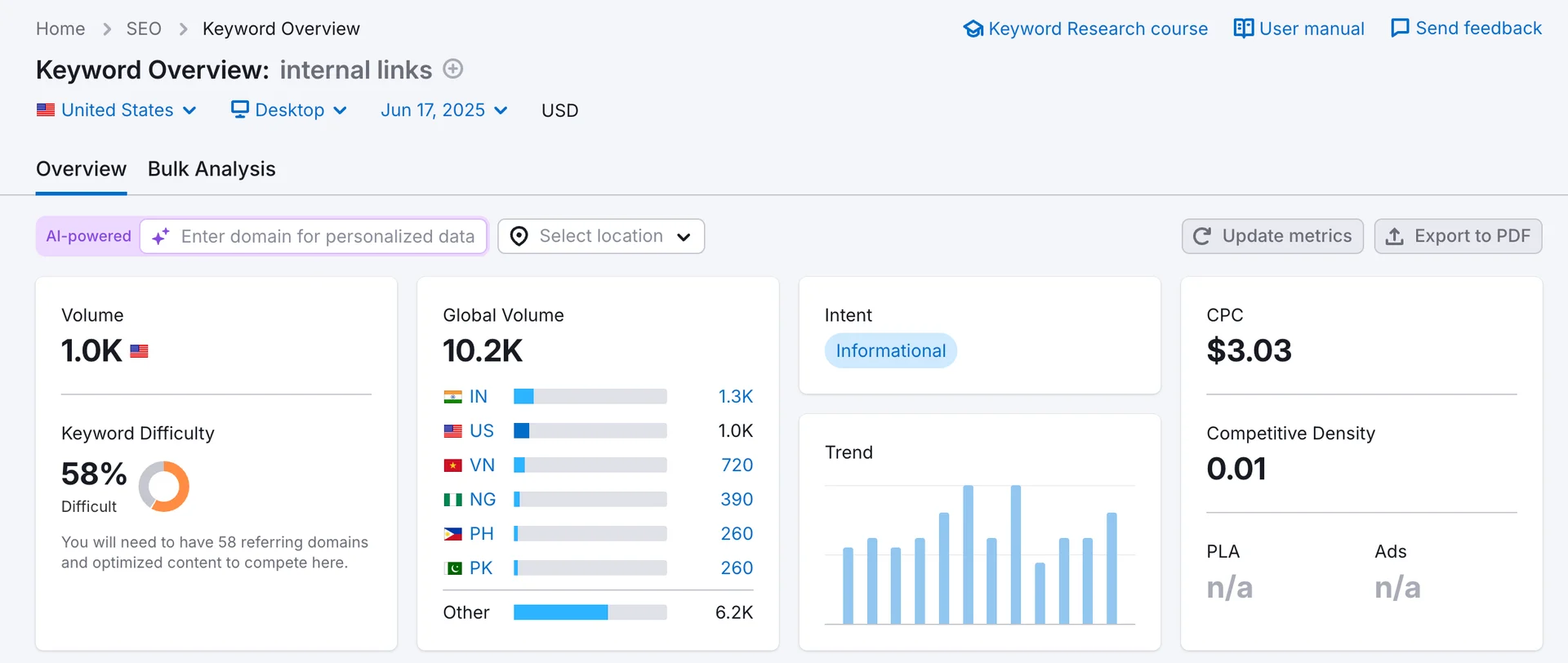This screenshot has height=663, width=1568.
Task: Click the AI-powered label
Action: (88, 236)
